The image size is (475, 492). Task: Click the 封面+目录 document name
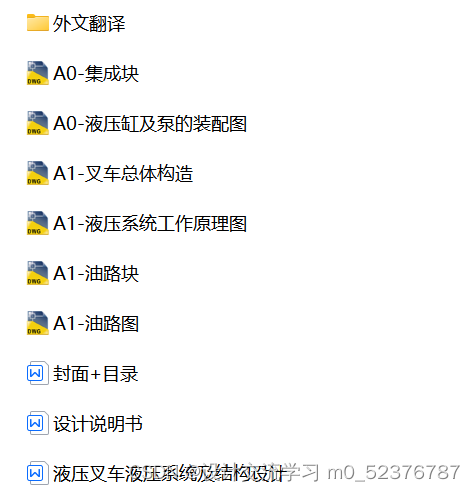tap(95, 373)
